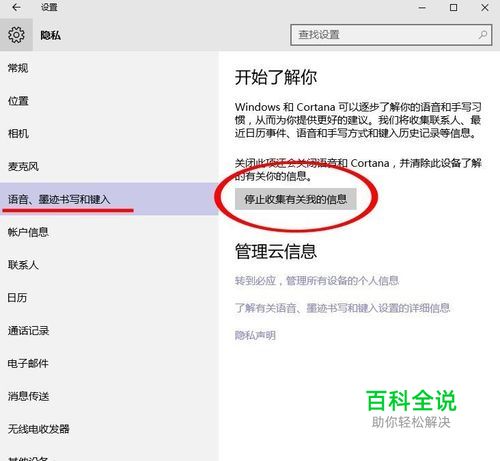This screenshot has width=500, height=461.
Task: Click the 隐私 page title
Action: coord(51,35)
